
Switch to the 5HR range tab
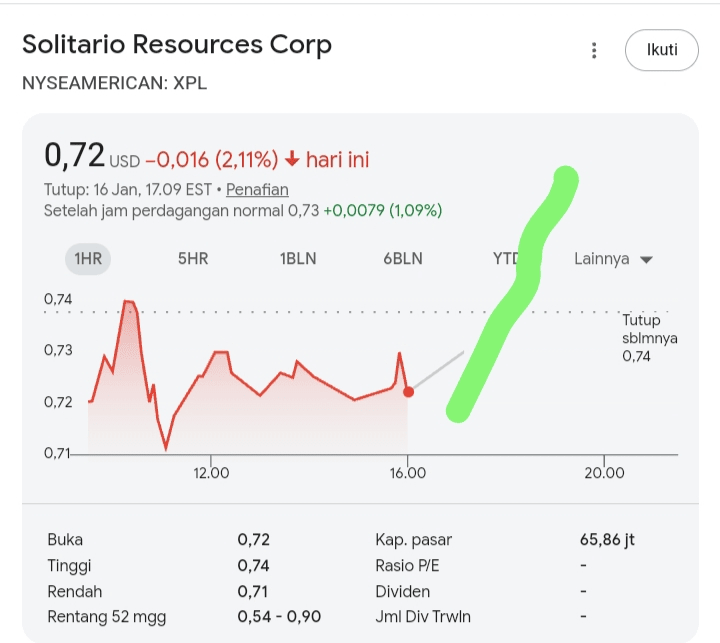[x=193, y=259]
